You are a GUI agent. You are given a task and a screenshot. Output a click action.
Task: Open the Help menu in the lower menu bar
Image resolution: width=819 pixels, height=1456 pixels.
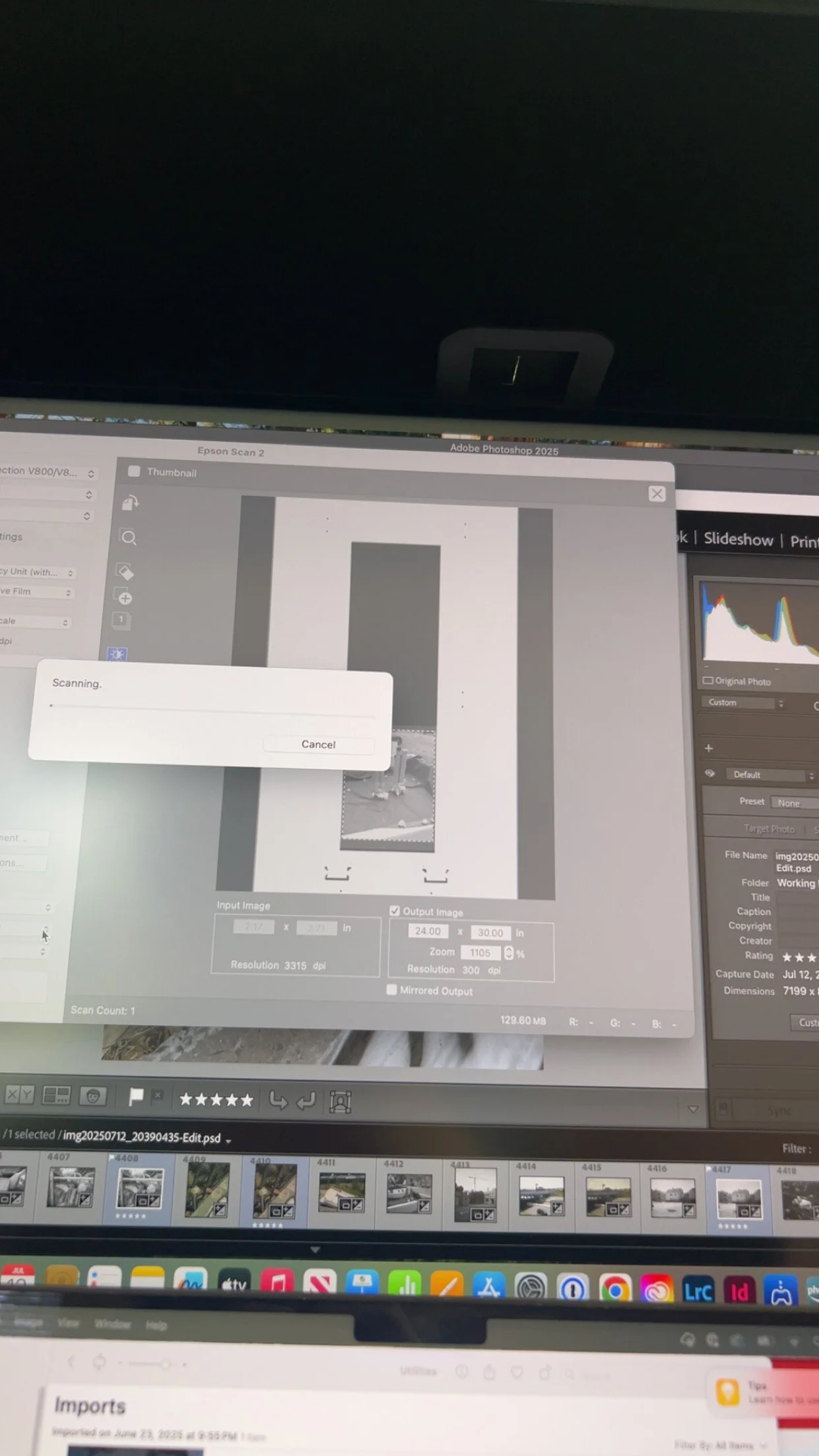pos(156,1325)
